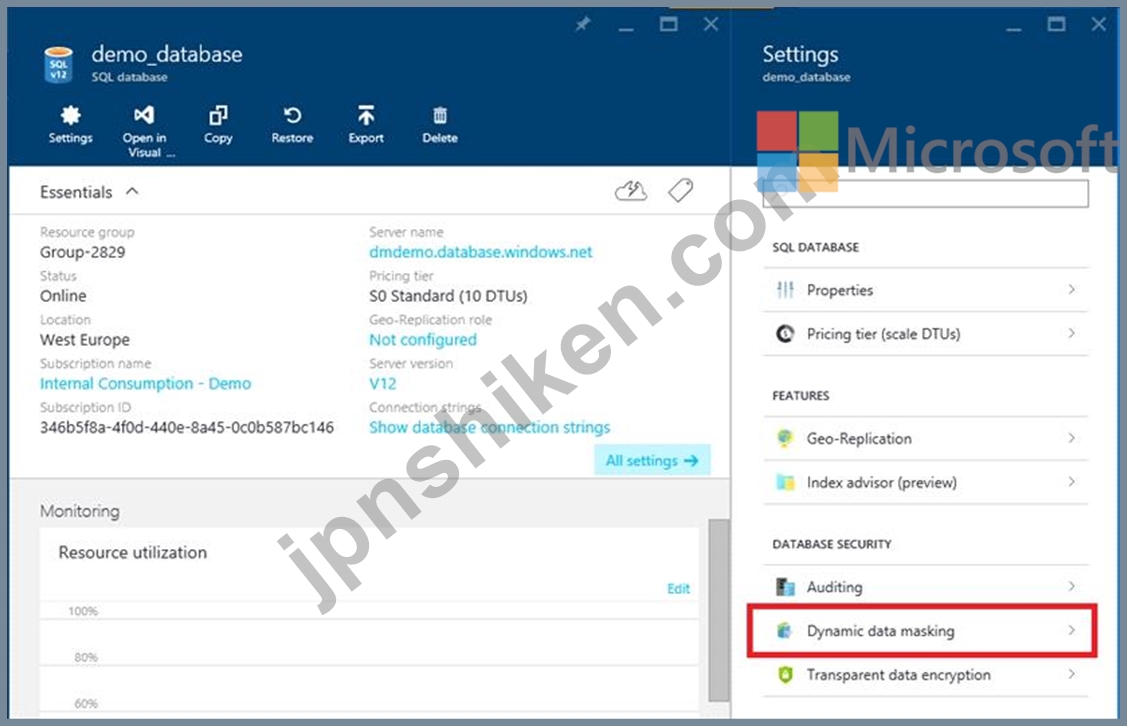Expand the Auditing chevron

[x=1071, y=587]
